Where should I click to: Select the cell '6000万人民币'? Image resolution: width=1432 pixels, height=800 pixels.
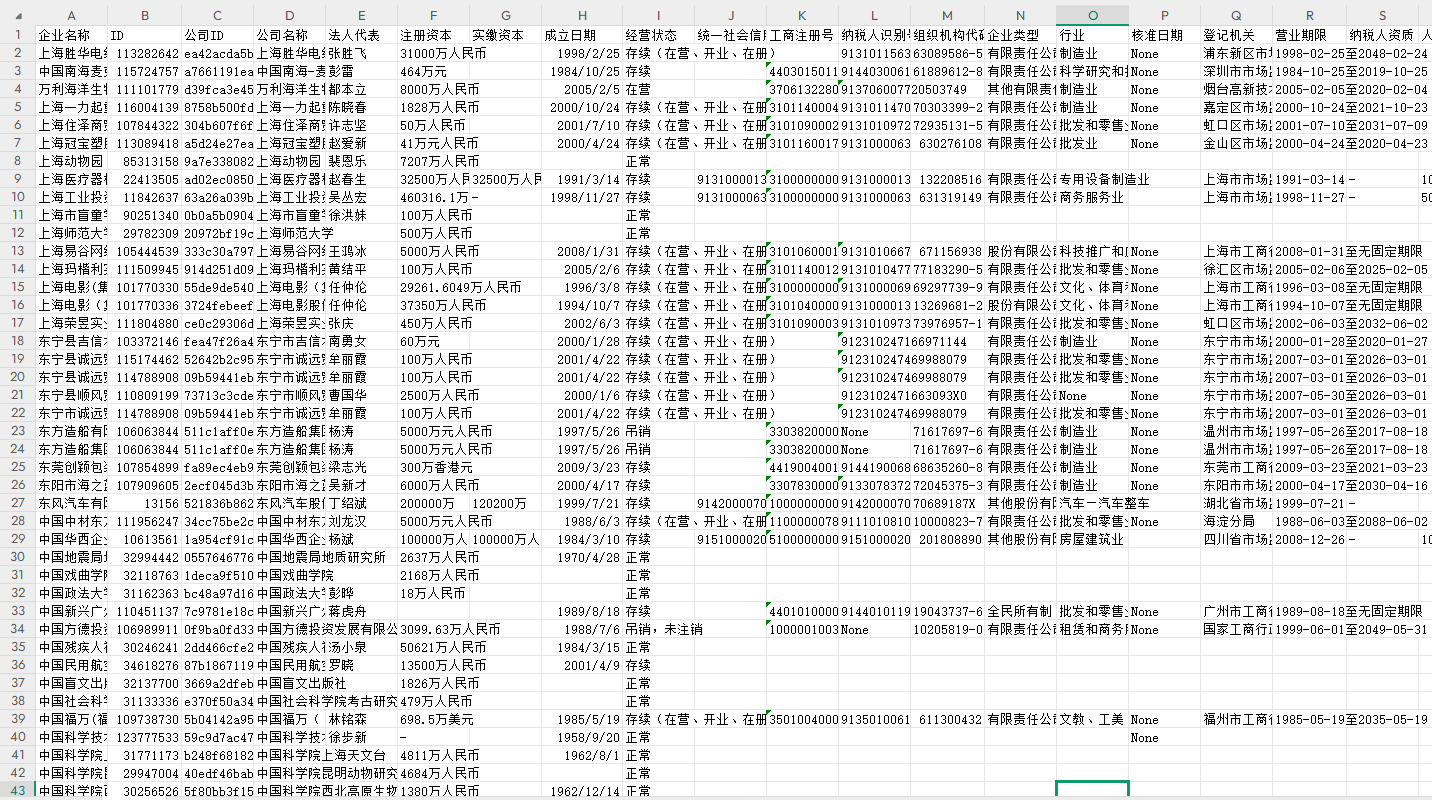point(433,485)
